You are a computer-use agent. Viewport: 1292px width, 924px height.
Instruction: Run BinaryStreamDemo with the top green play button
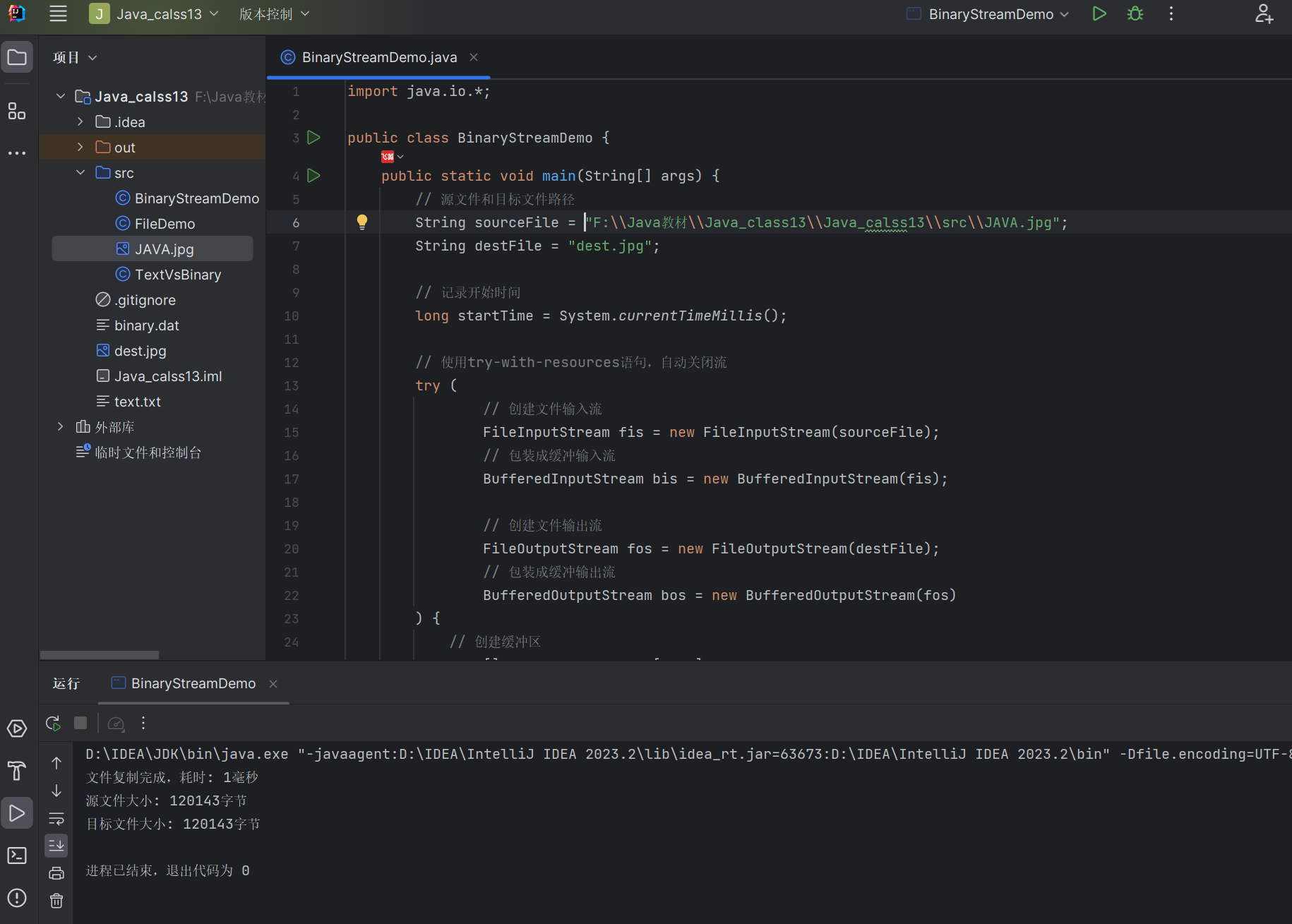(1099, 14)
